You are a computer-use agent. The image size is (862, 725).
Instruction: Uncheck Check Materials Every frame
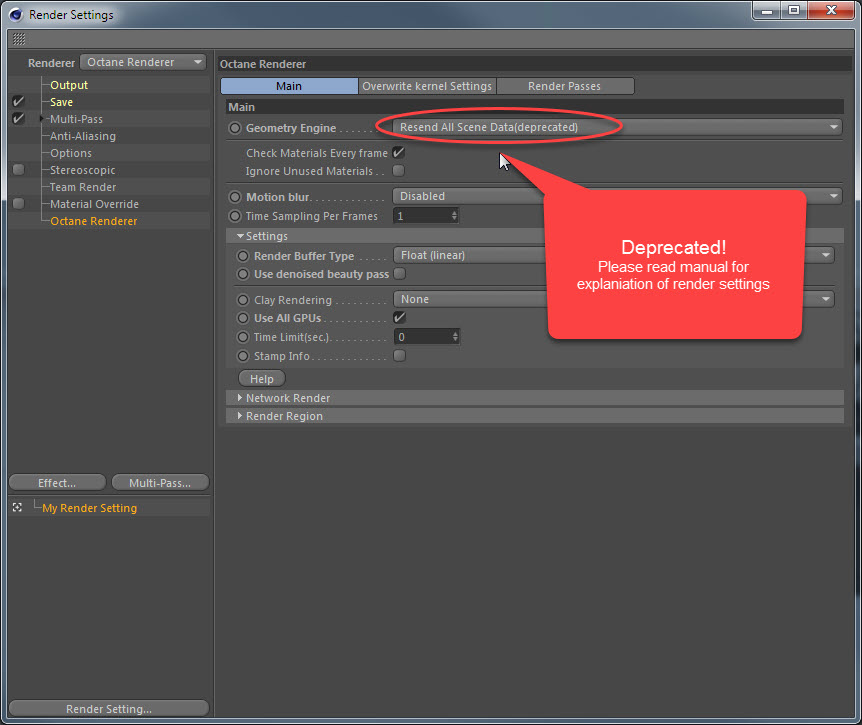399,153
